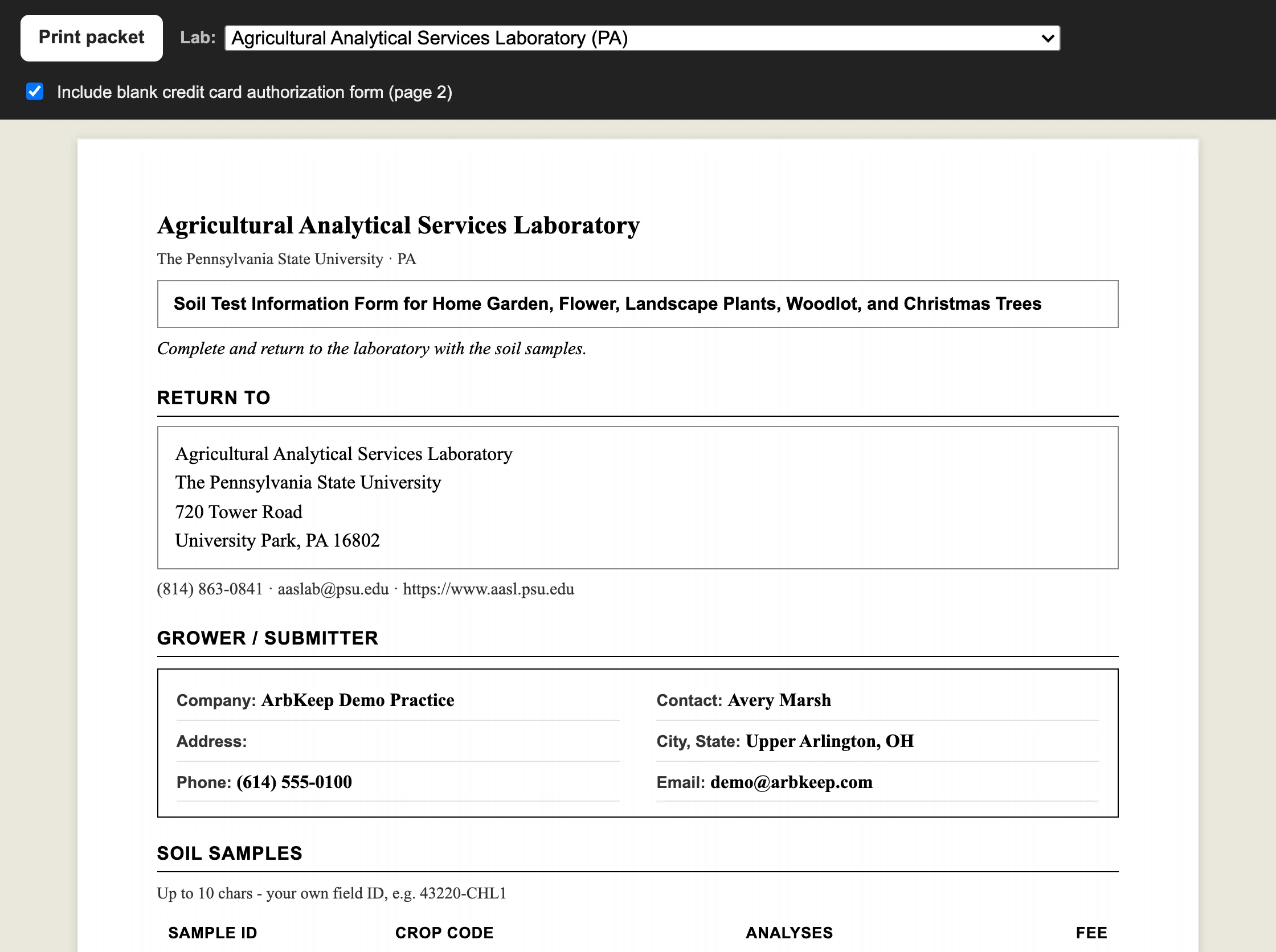Viewport: 1276px width, 952px height.
Task: Click the lab phone number (814) 863-0841
Action: (210, 589)
